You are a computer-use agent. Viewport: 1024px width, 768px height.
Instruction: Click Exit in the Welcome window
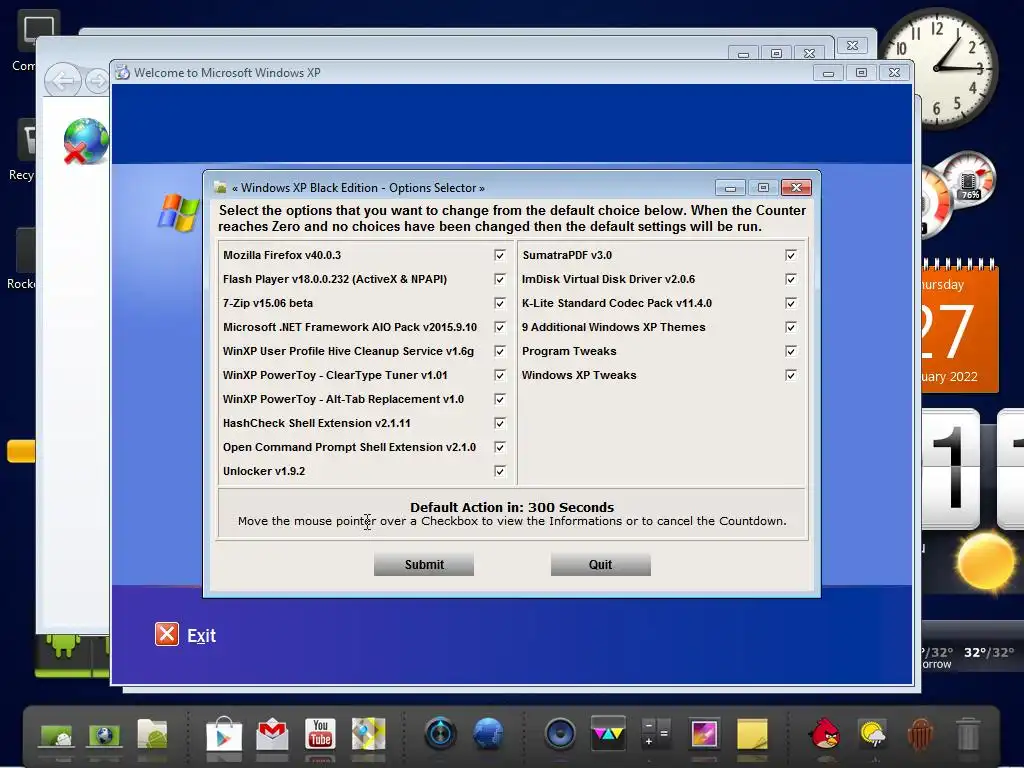click(x=201, y=635)
